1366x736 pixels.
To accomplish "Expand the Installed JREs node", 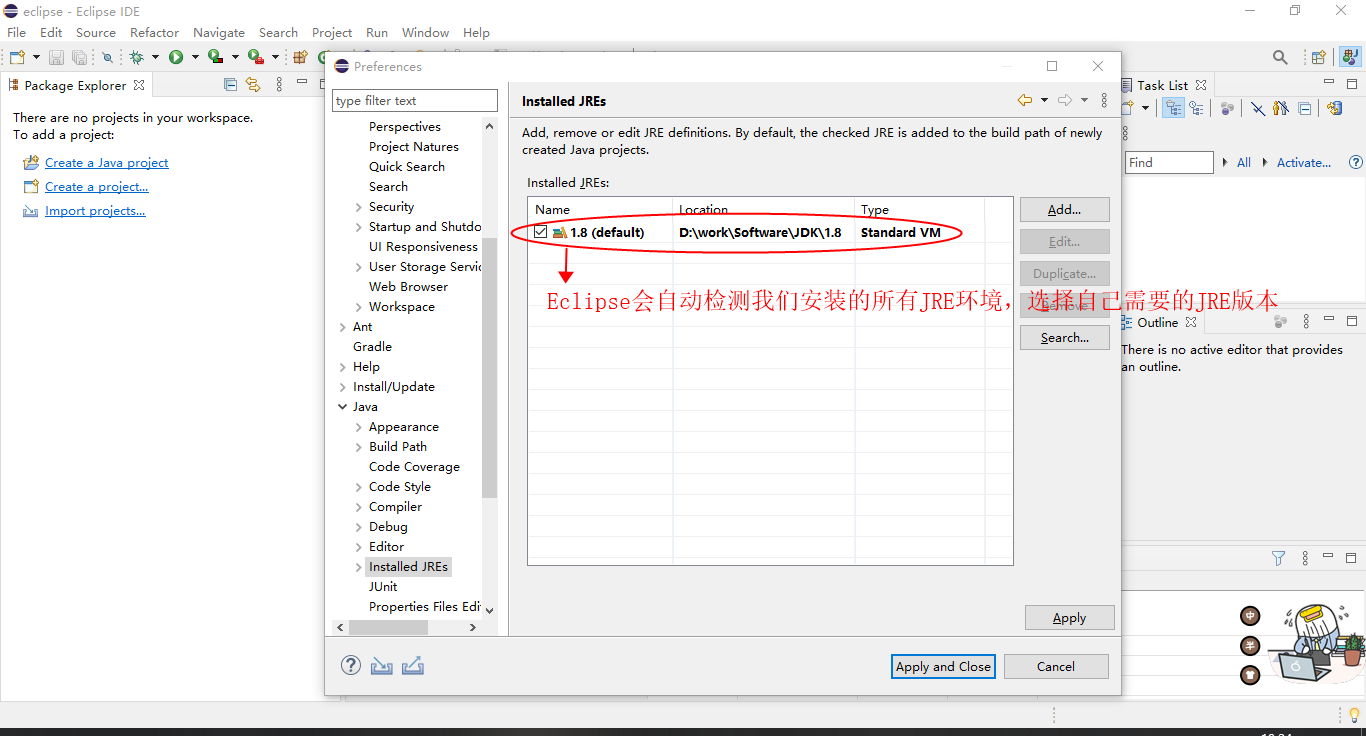I will coord(359,567).
